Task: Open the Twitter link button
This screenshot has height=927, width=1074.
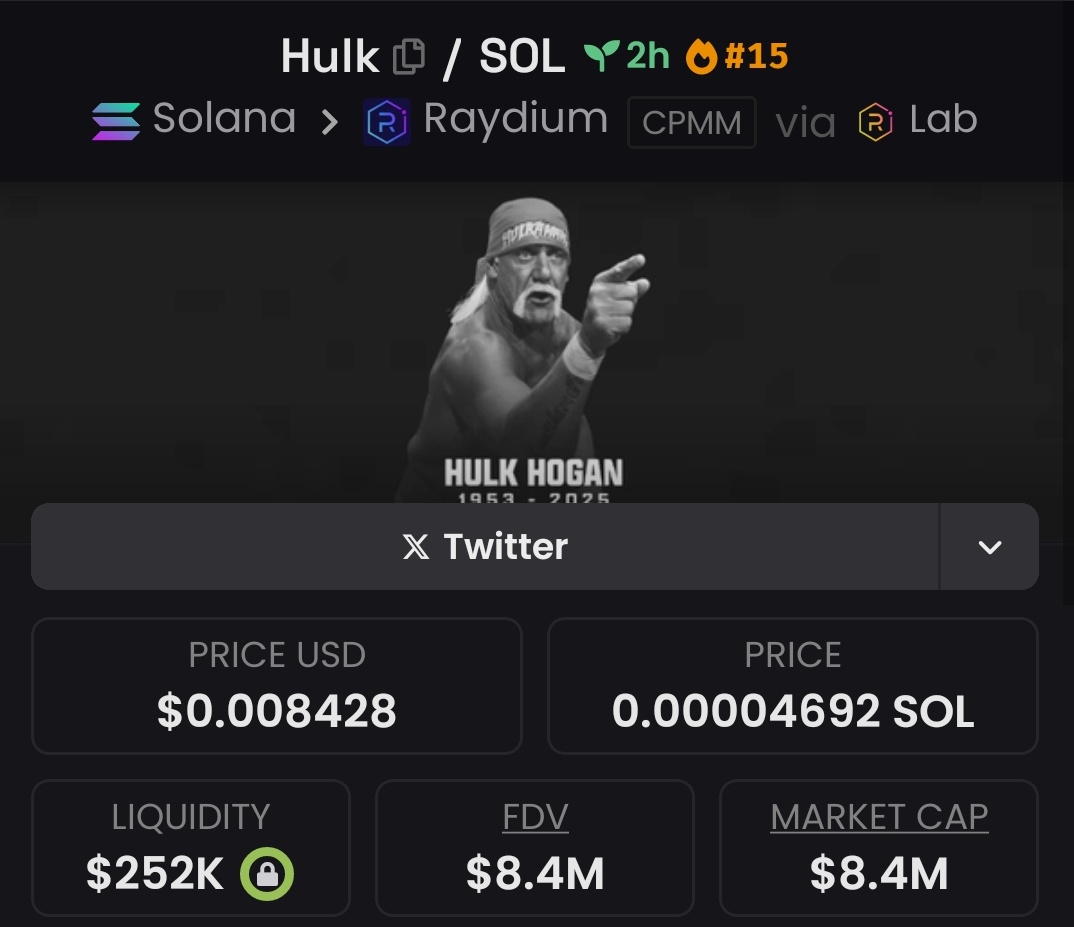Action: (485, 547)
